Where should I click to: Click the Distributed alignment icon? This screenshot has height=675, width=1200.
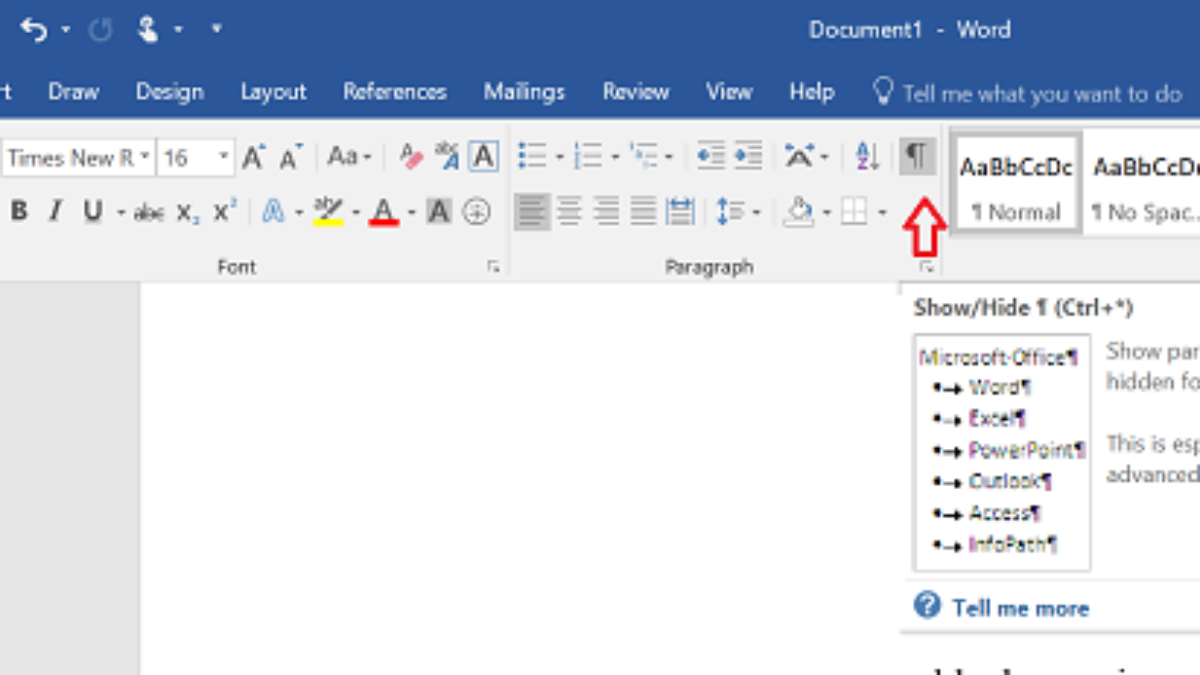pos(681,211)
